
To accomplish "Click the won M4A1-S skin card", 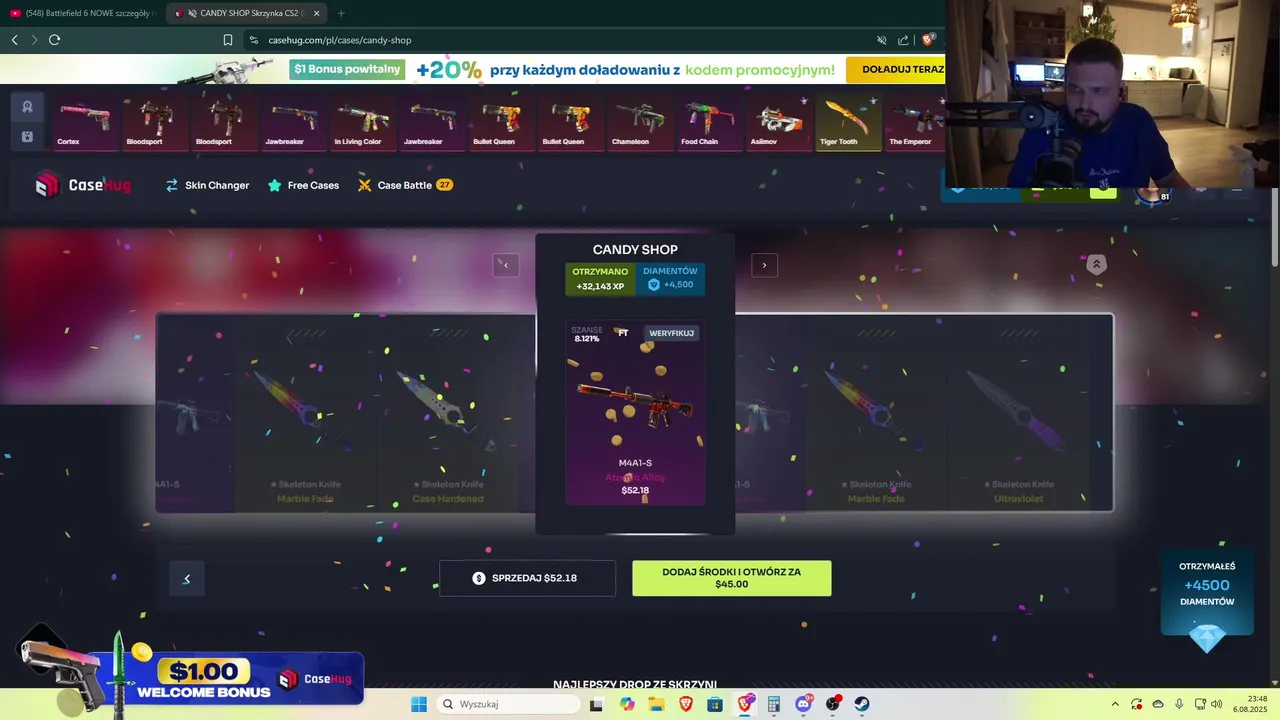I will (635, 412).
